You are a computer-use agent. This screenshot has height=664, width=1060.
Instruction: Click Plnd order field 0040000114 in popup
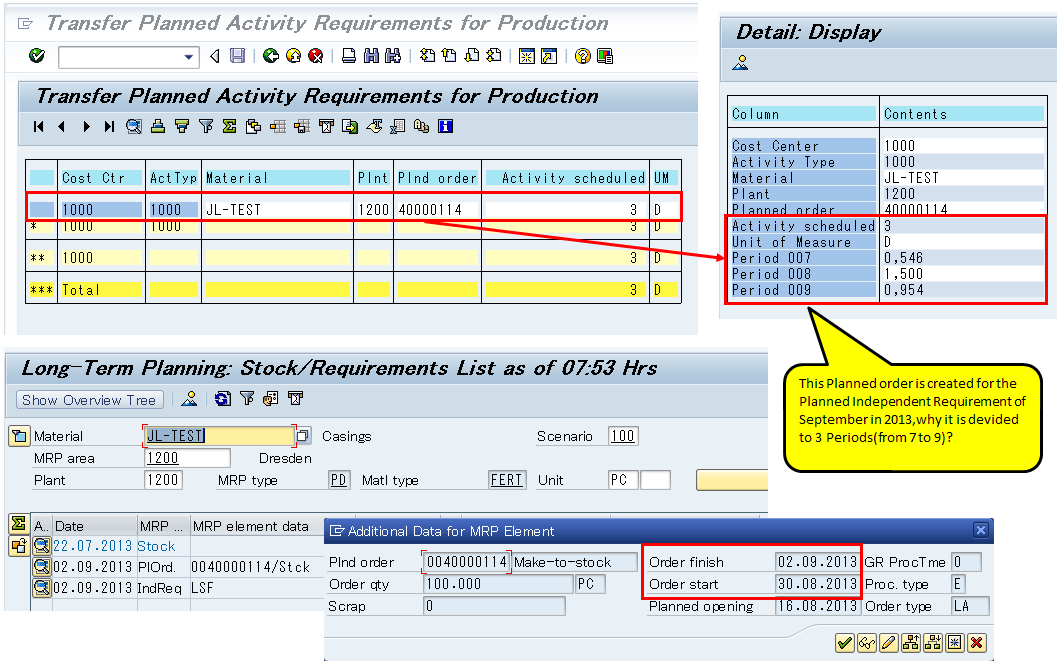point(466,562)
